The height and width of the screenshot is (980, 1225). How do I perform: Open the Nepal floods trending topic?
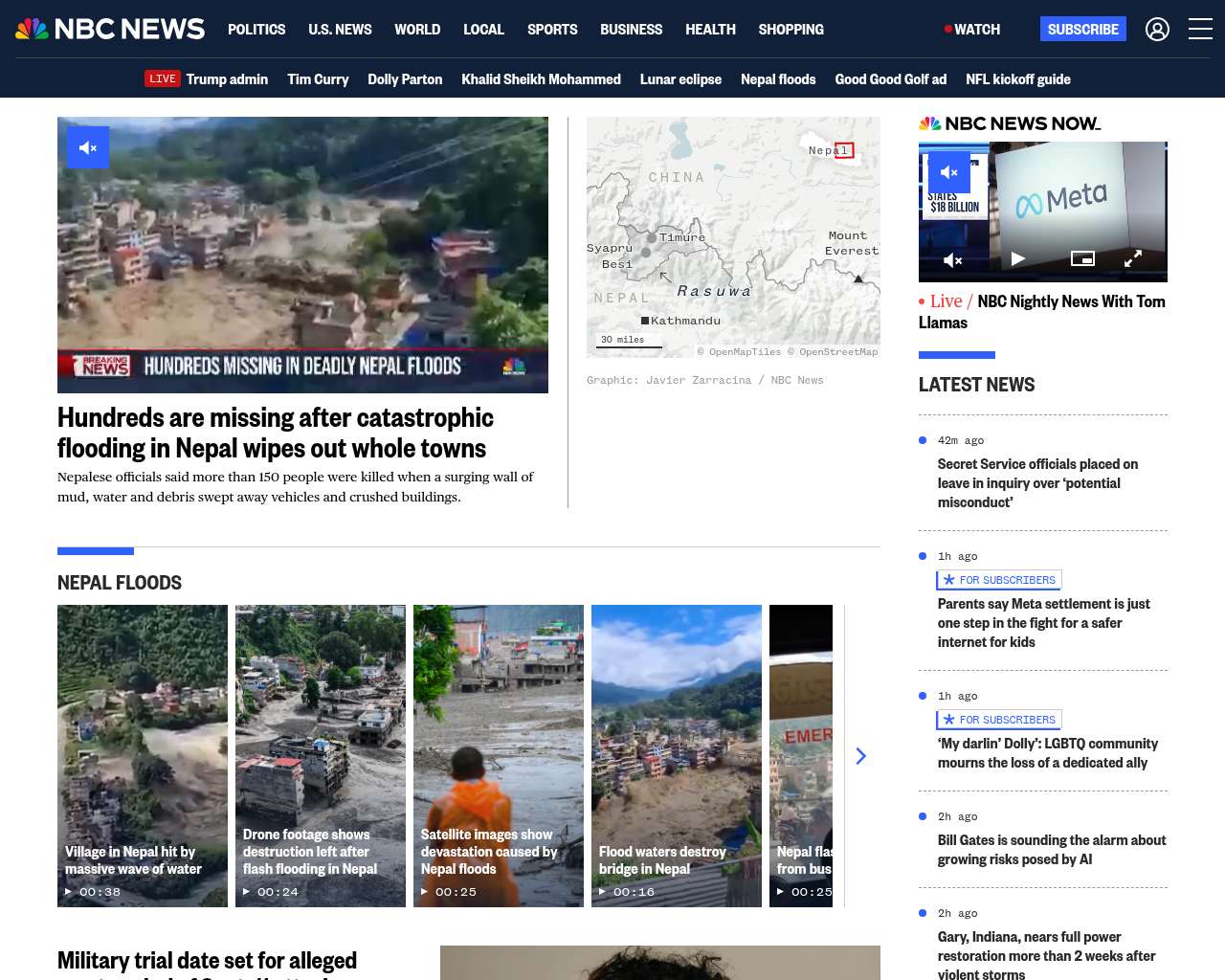[778, 78]
